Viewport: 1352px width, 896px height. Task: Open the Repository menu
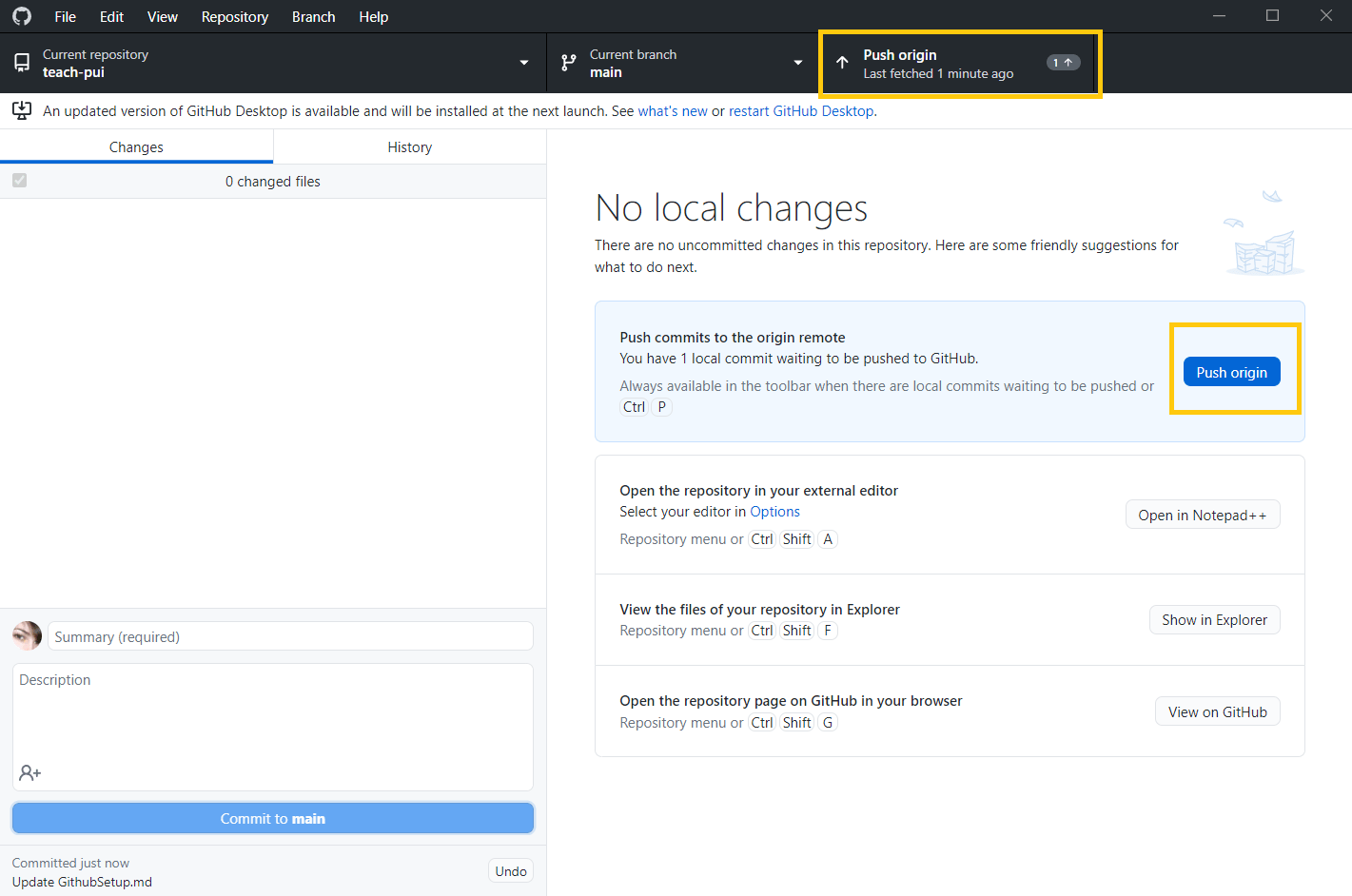235,16
